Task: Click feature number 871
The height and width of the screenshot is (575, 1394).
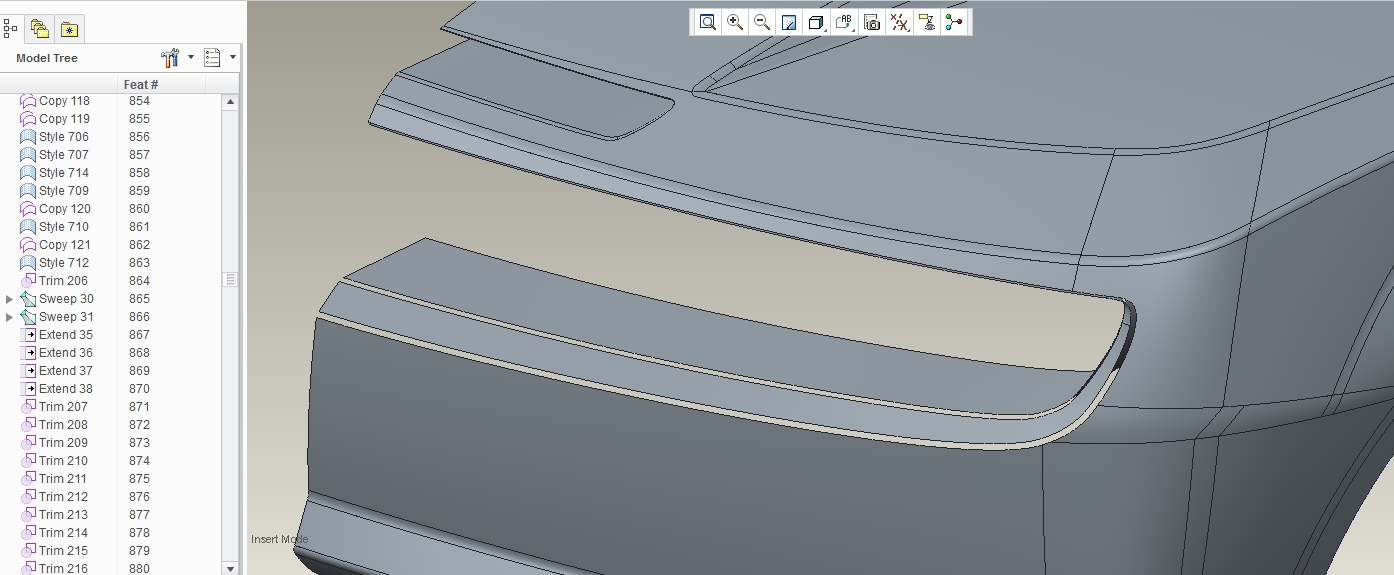Action: [x=139, y=407]
